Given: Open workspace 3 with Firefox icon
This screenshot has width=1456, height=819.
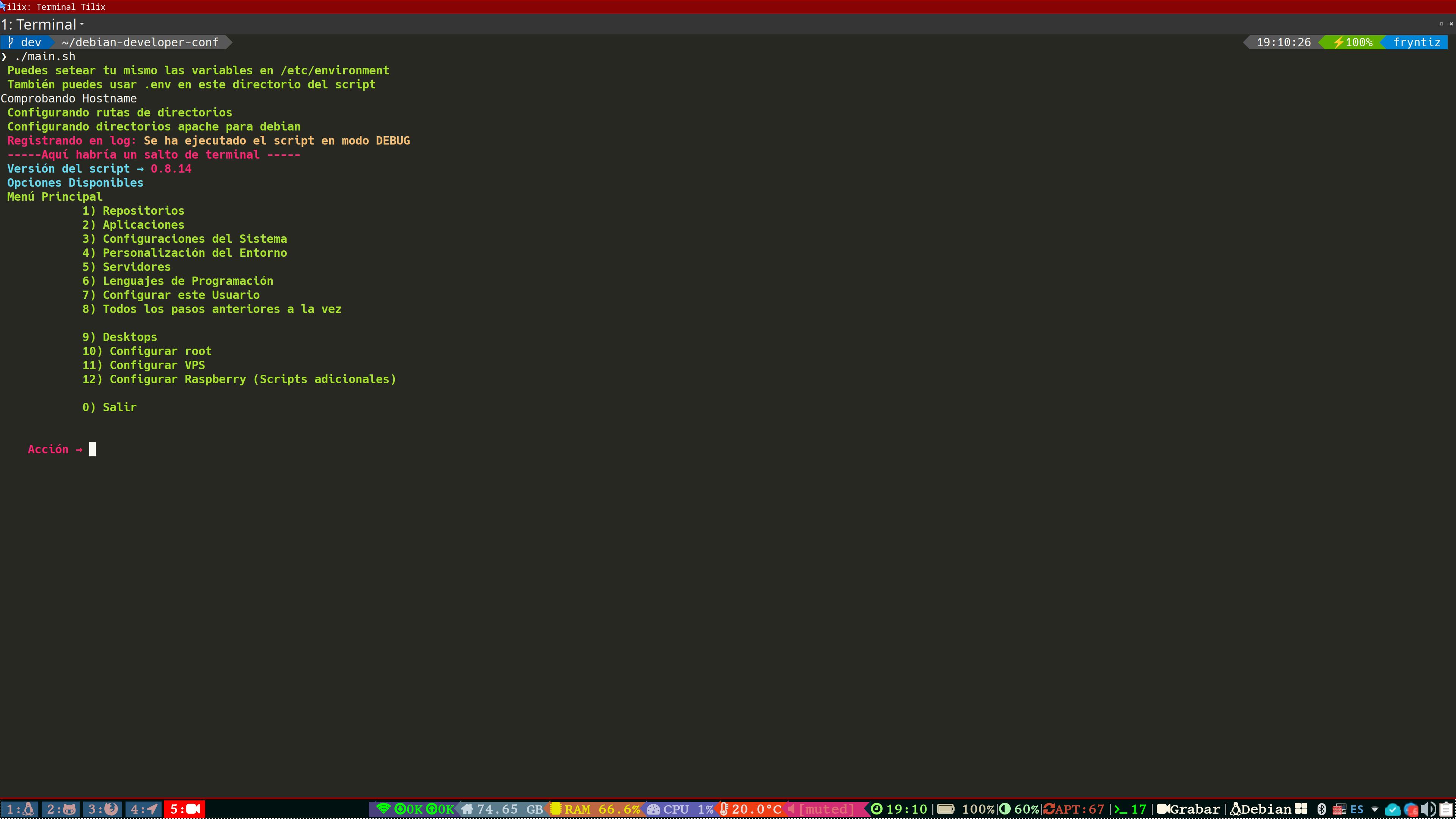Looking at the screenshot, I should (x=103, y=809).
